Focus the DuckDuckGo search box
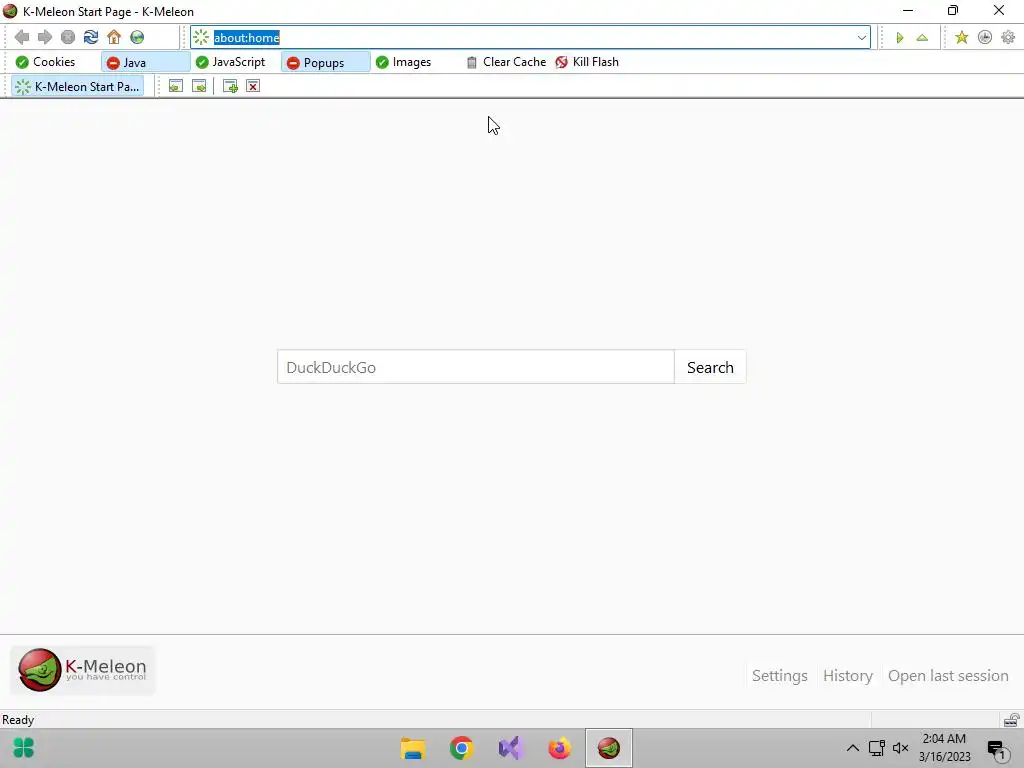 475,367
